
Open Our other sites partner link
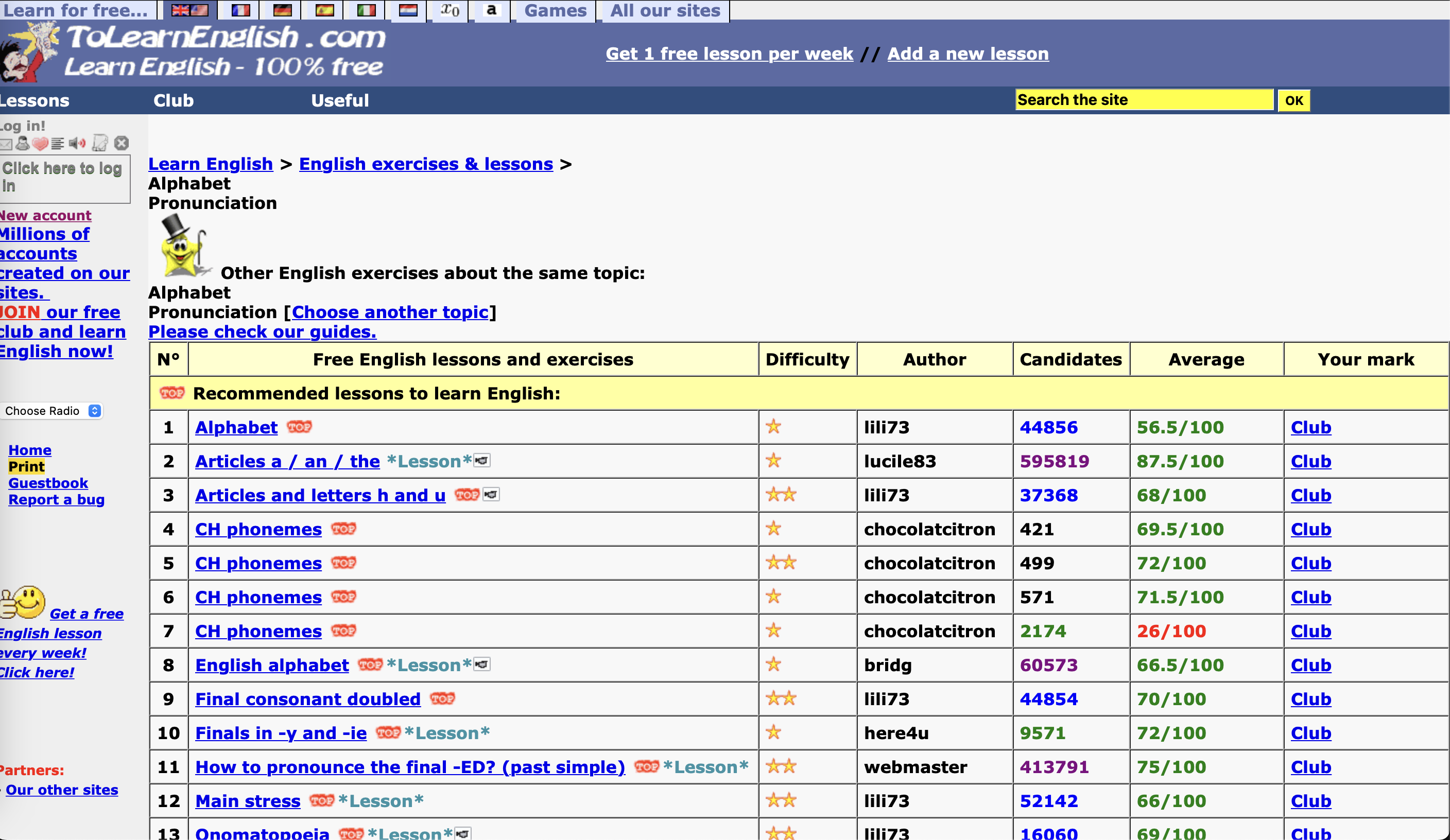62,790
